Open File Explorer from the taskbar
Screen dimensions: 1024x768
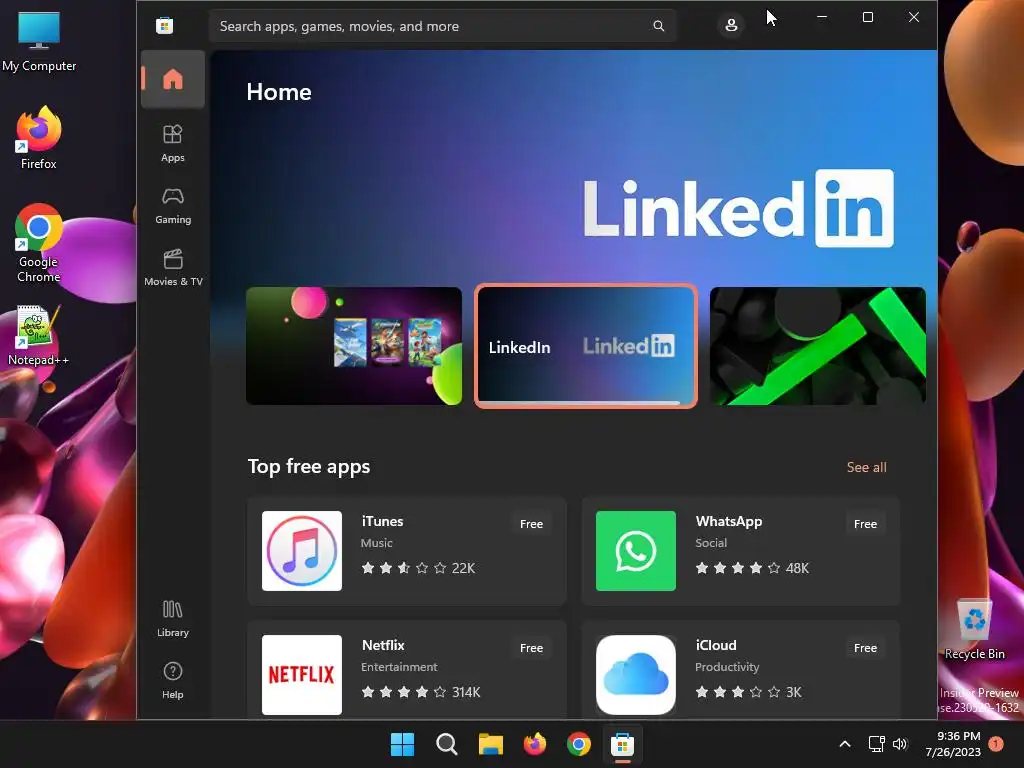490,744
